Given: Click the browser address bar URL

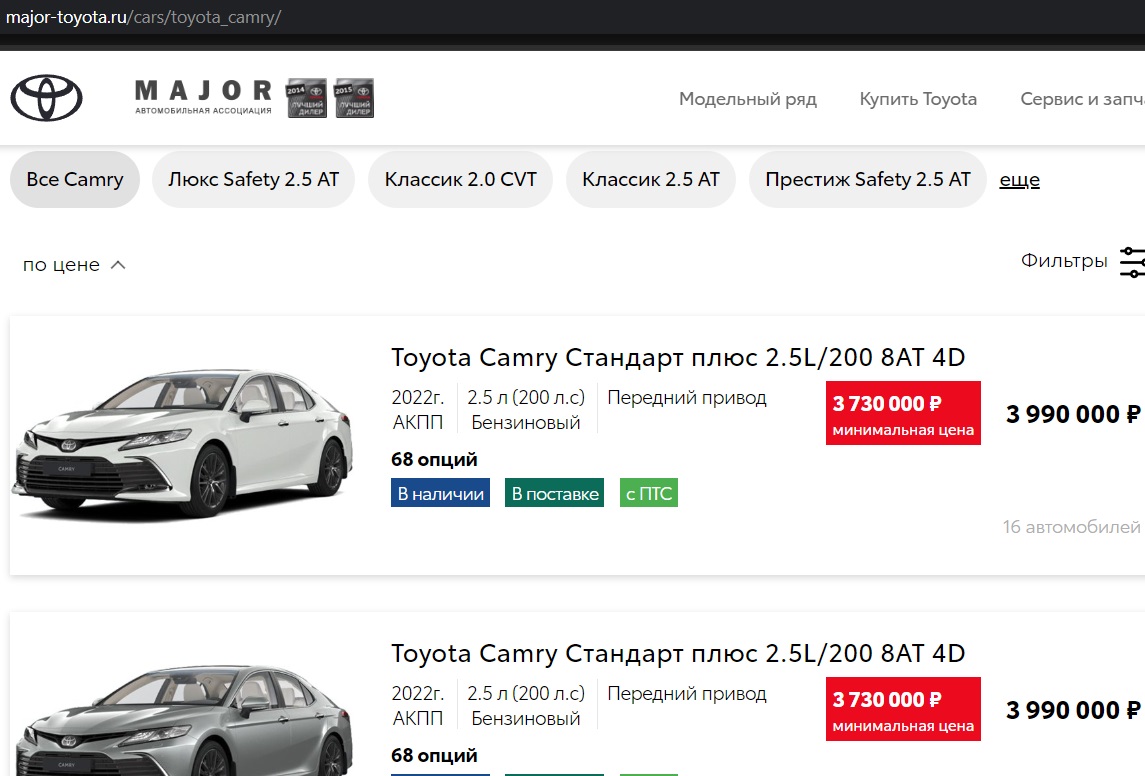Looking at the screenshot, I should [x=143, y=18].
